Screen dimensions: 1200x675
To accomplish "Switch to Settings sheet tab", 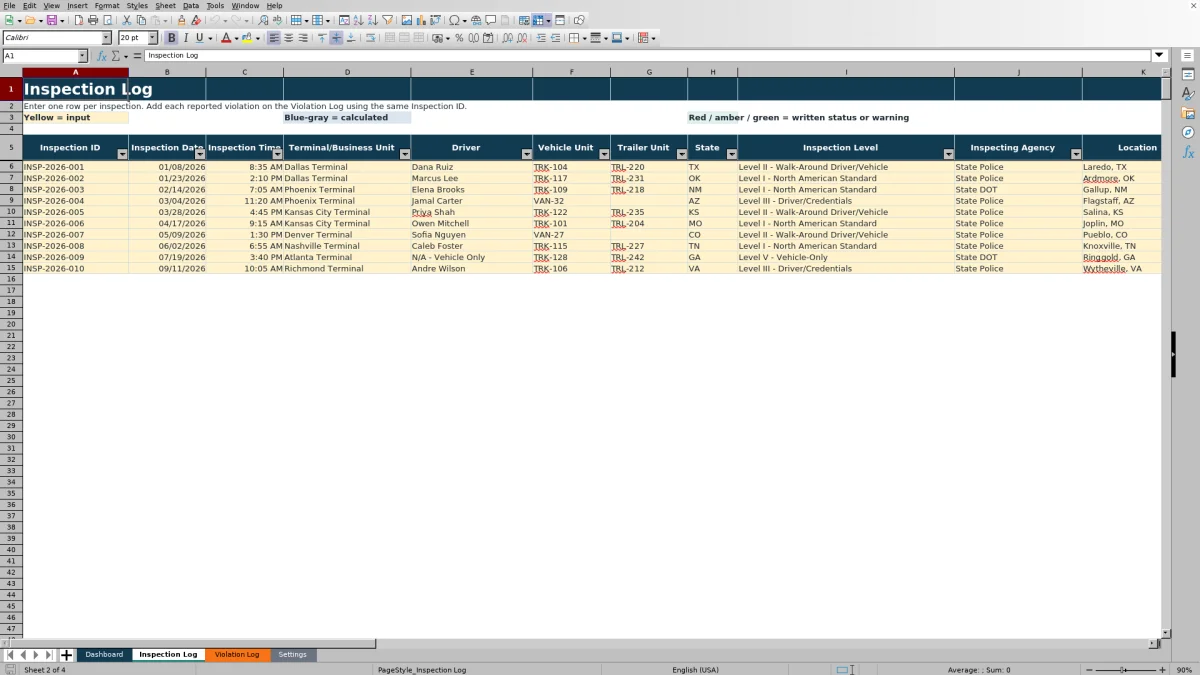I will 293,655.
